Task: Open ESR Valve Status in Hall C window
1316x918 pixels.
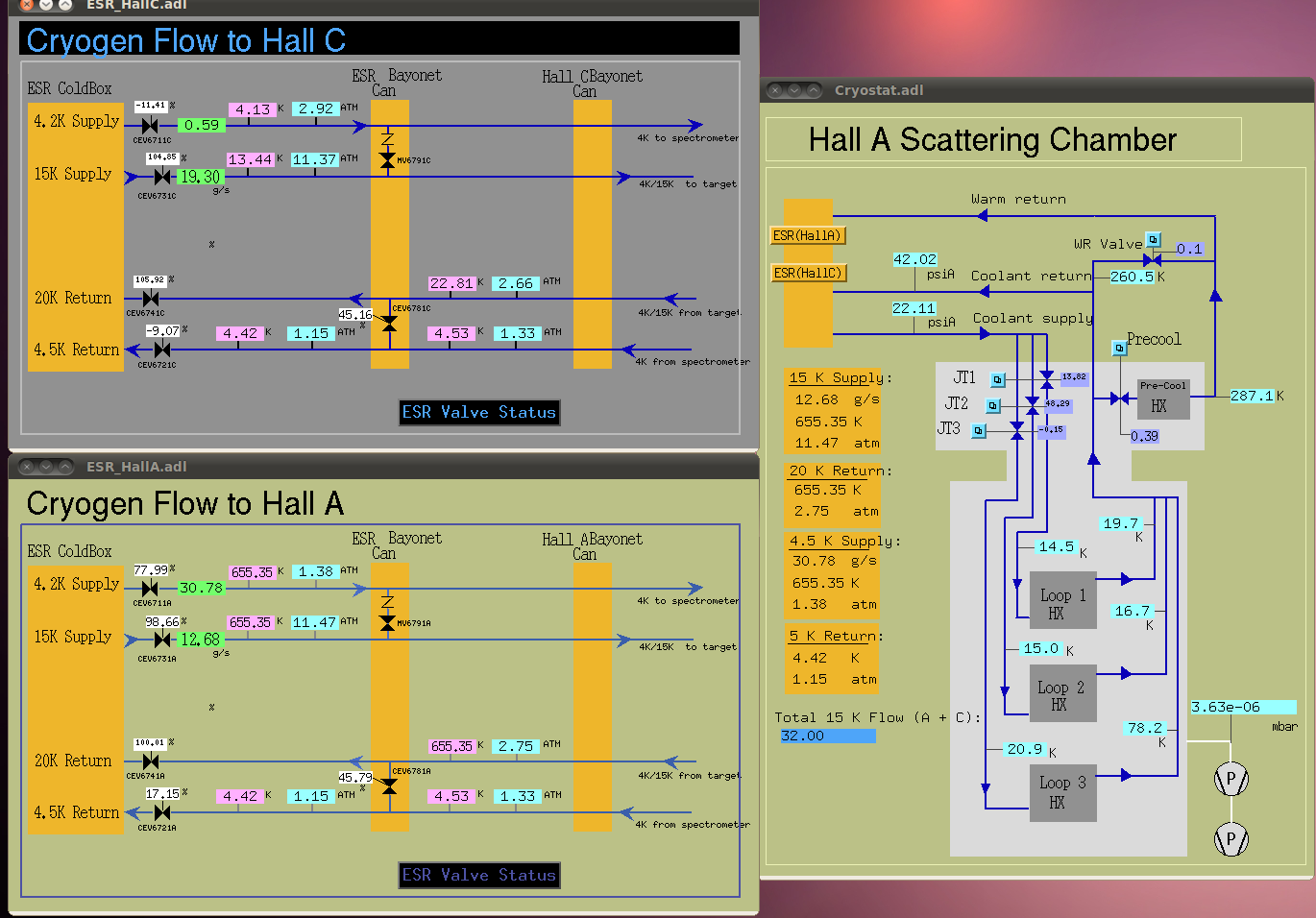Action: tap(479, 412)
